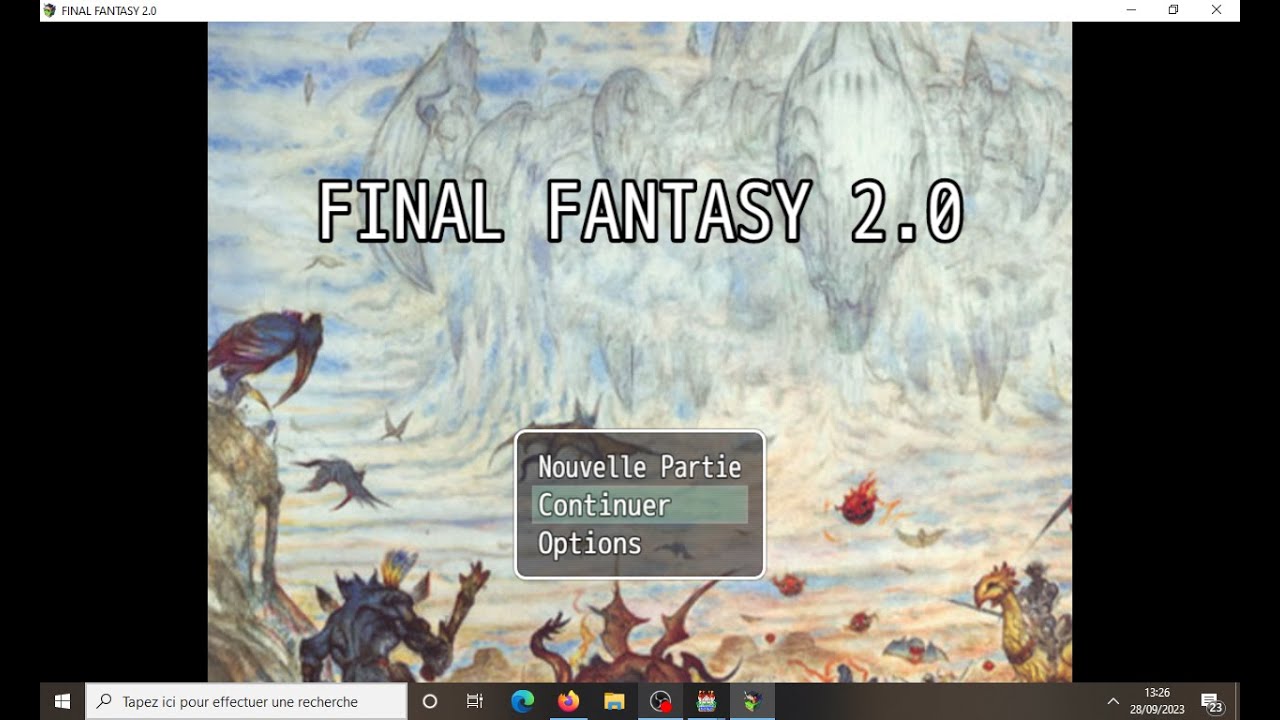Screen dimensions: 1280x720
Task: Open the Windows Start menu
Action: point(62,702)
